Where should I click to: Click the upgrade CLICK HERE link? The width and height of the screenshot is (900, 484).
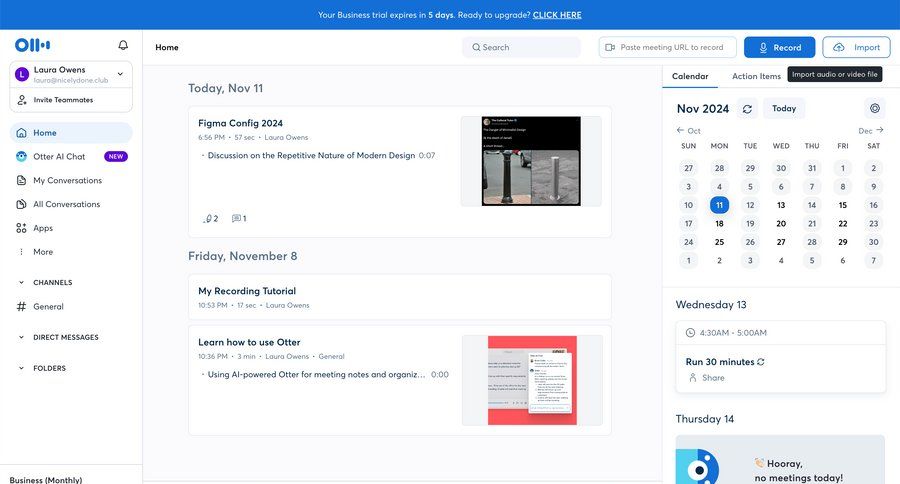click(x=557, y=15)
